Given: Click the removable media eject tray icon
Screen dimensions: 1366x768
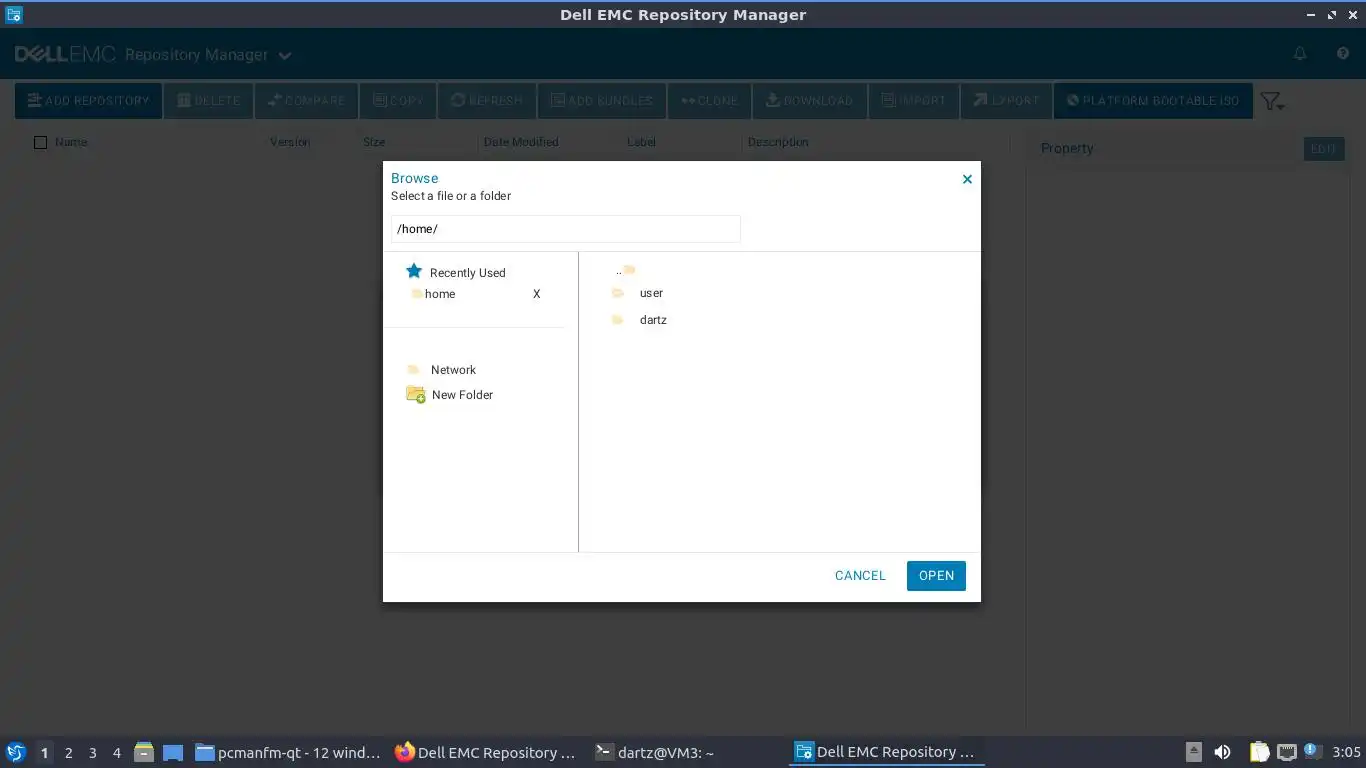Looking at the screenshot, I should click(1194, 752).
